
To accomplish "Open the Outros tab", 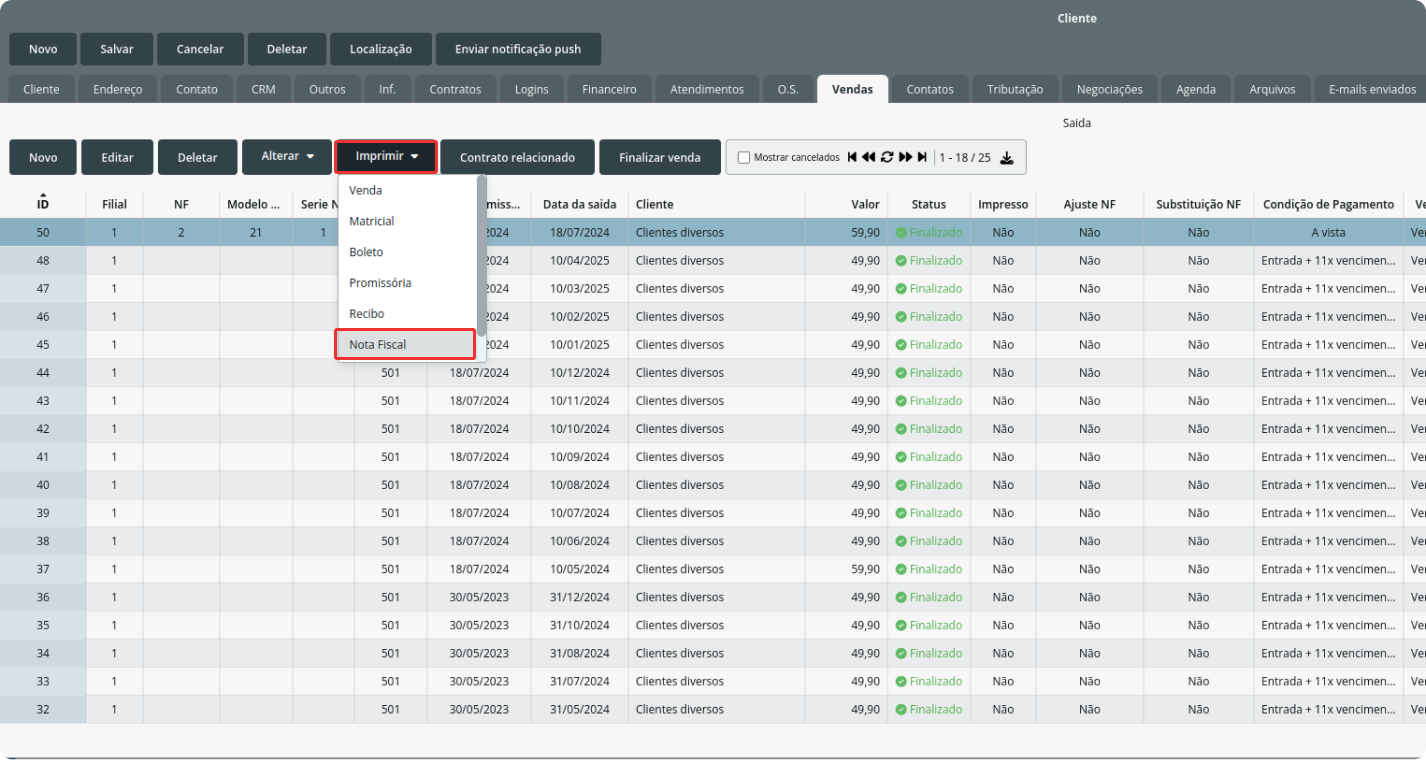I will [x=327, y=89].
